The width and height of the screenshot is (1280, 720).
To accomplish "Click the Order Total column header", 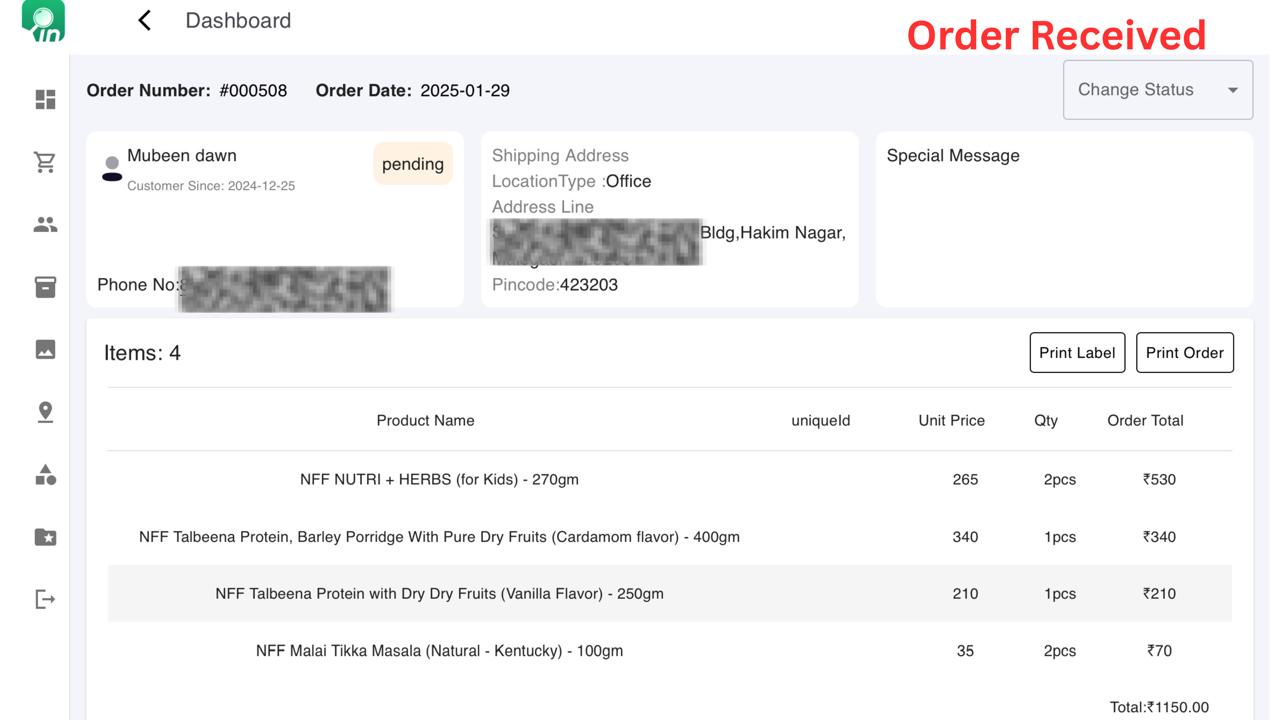I will coord(1145,421).
